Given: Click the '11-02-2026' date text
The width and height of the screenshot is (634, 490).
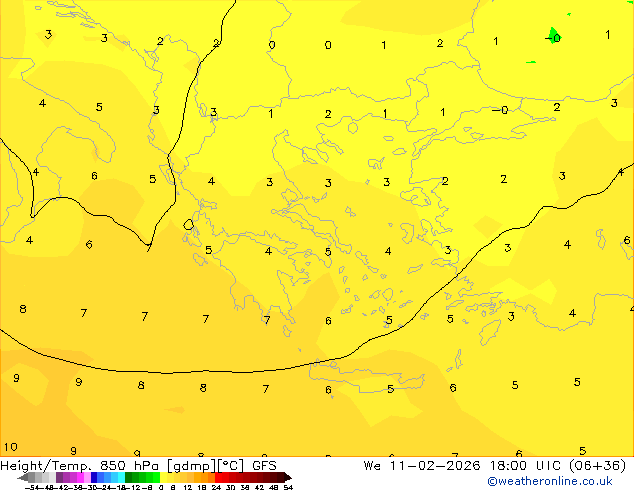Looking at the screenshot, I should 435,466.
